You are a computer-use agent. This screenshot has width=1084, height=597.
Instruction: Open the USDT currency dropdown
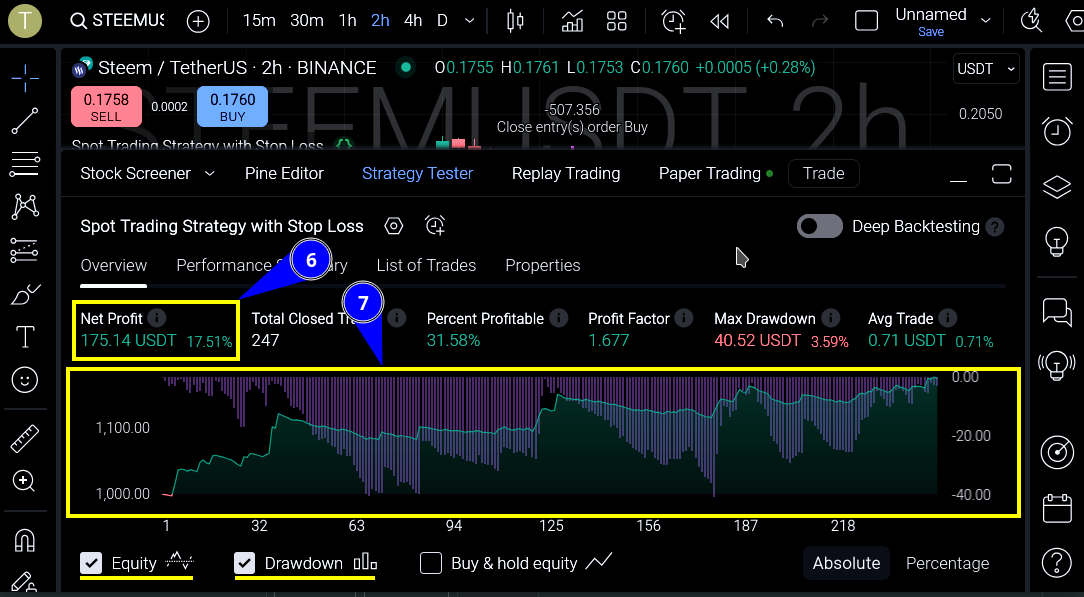(x=986, y=69)
